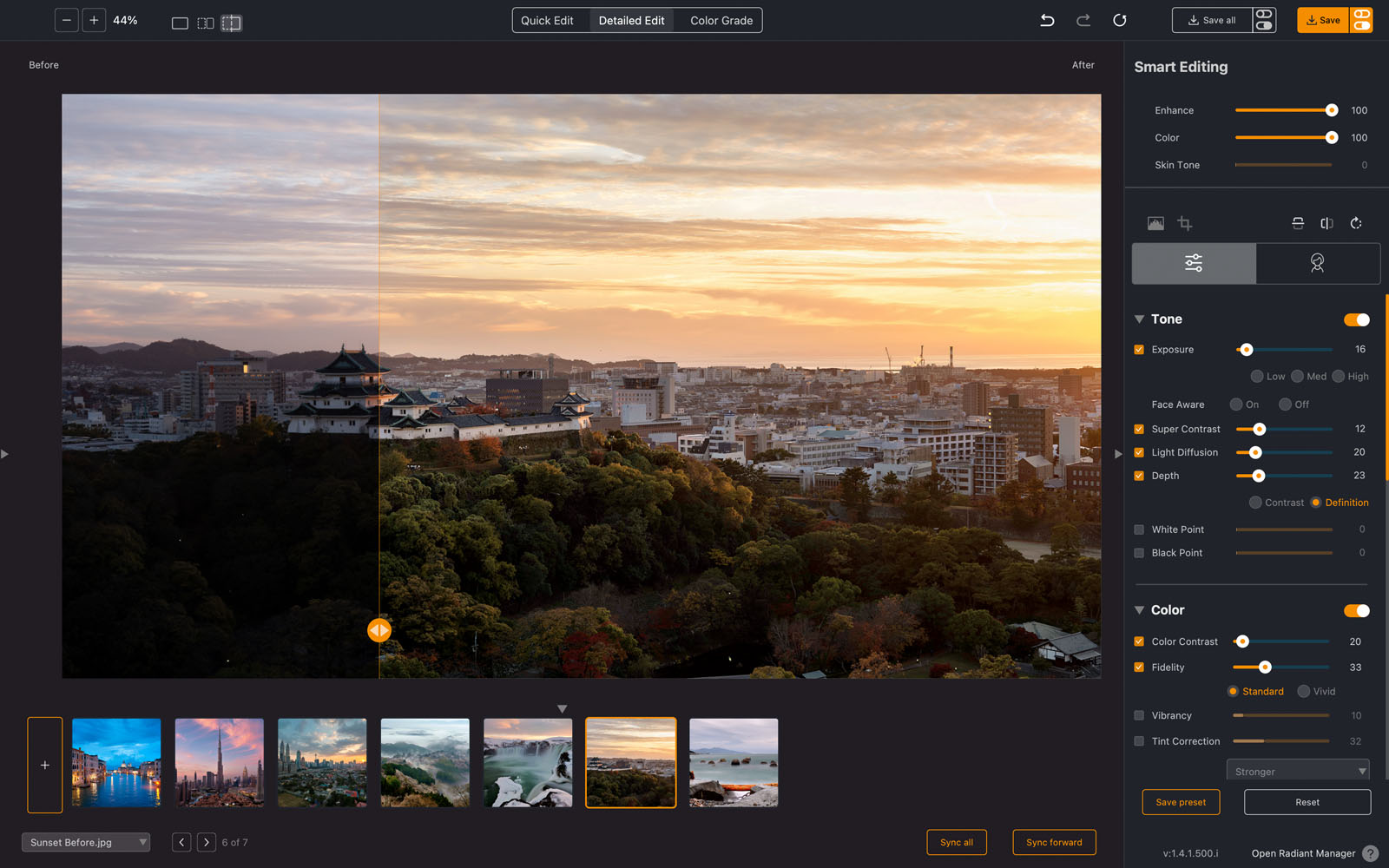Flip the image vertically

pyautogui.click(x=1298, y=223)
